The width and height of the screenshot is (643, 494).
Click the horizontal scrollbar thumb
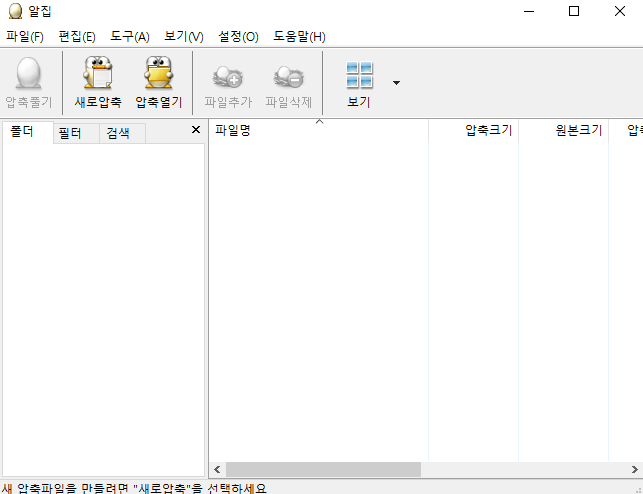pos(323,469)
